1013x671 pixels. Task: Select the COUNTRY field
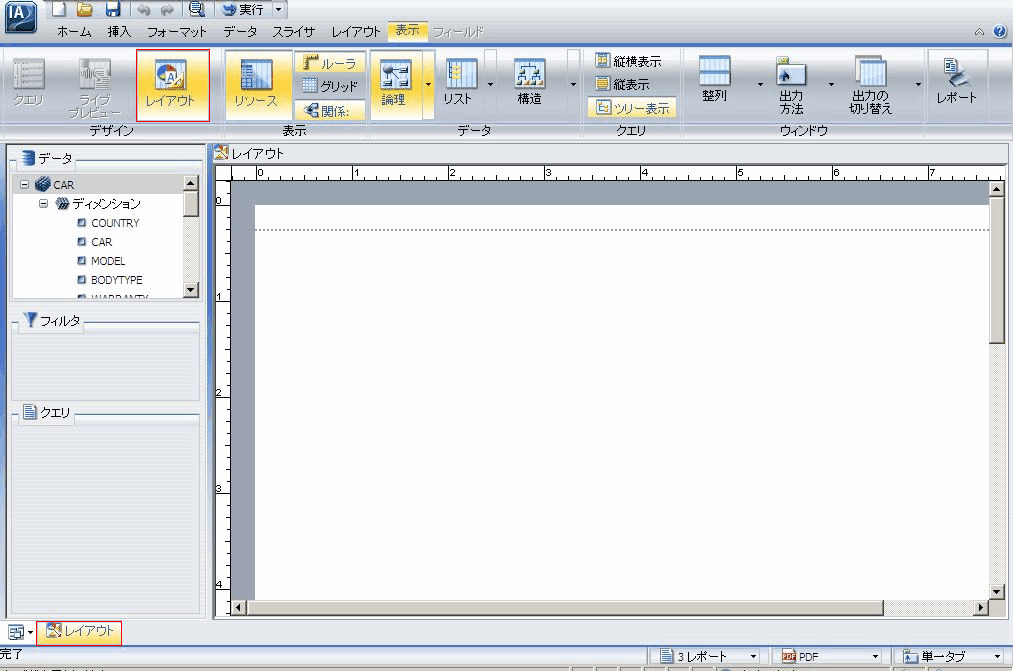pos(115,223)
